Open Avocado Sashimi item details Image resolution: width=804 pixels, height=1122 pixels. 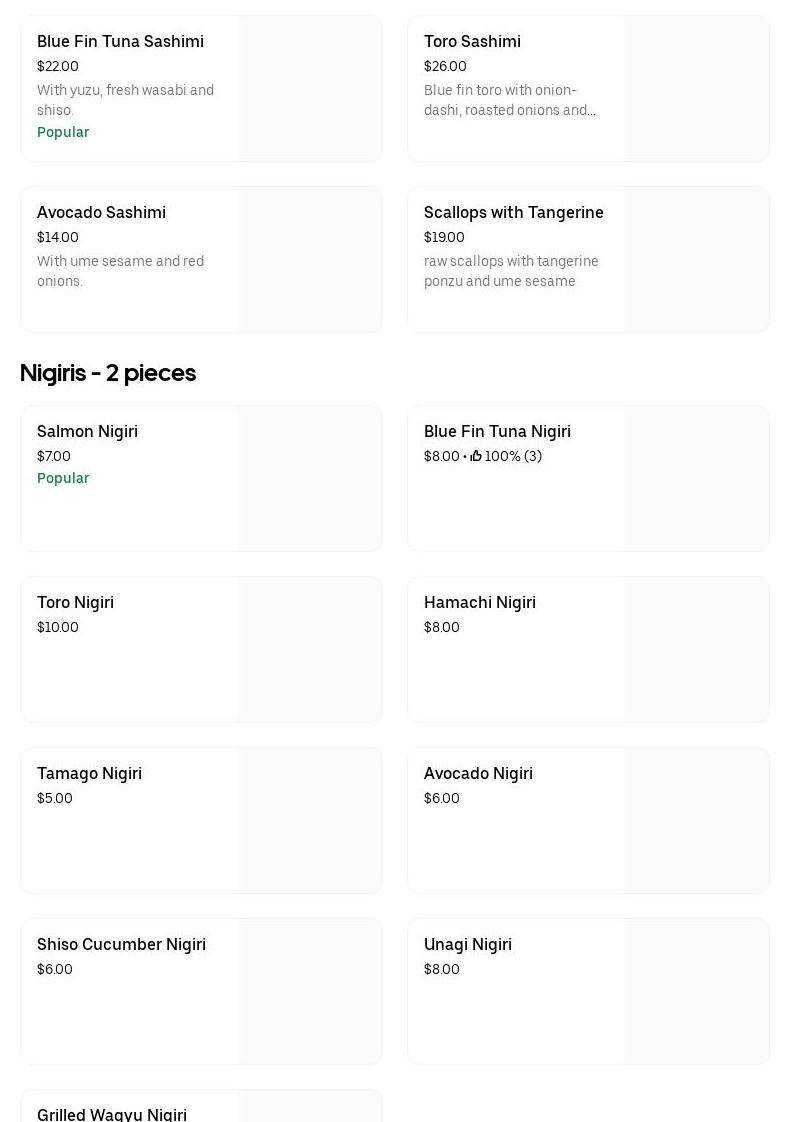[x=101, y=213]
